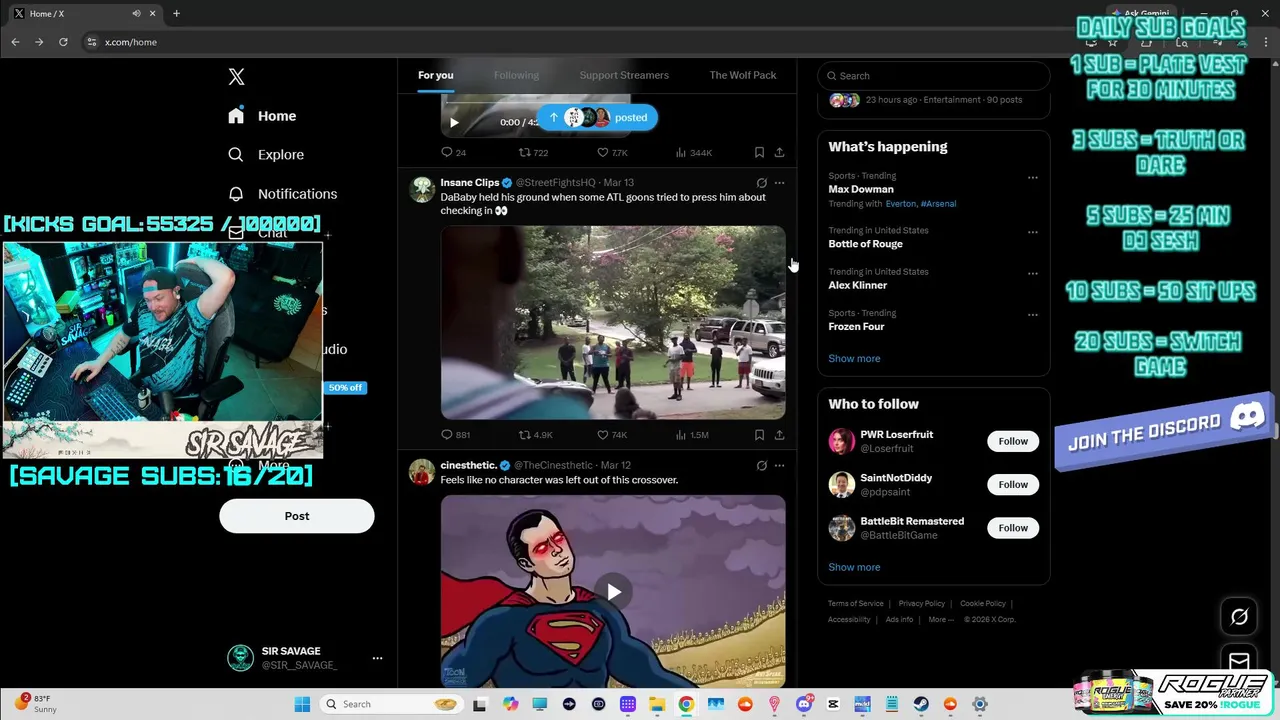Click the blue Post button

click(x=297, y=516)
